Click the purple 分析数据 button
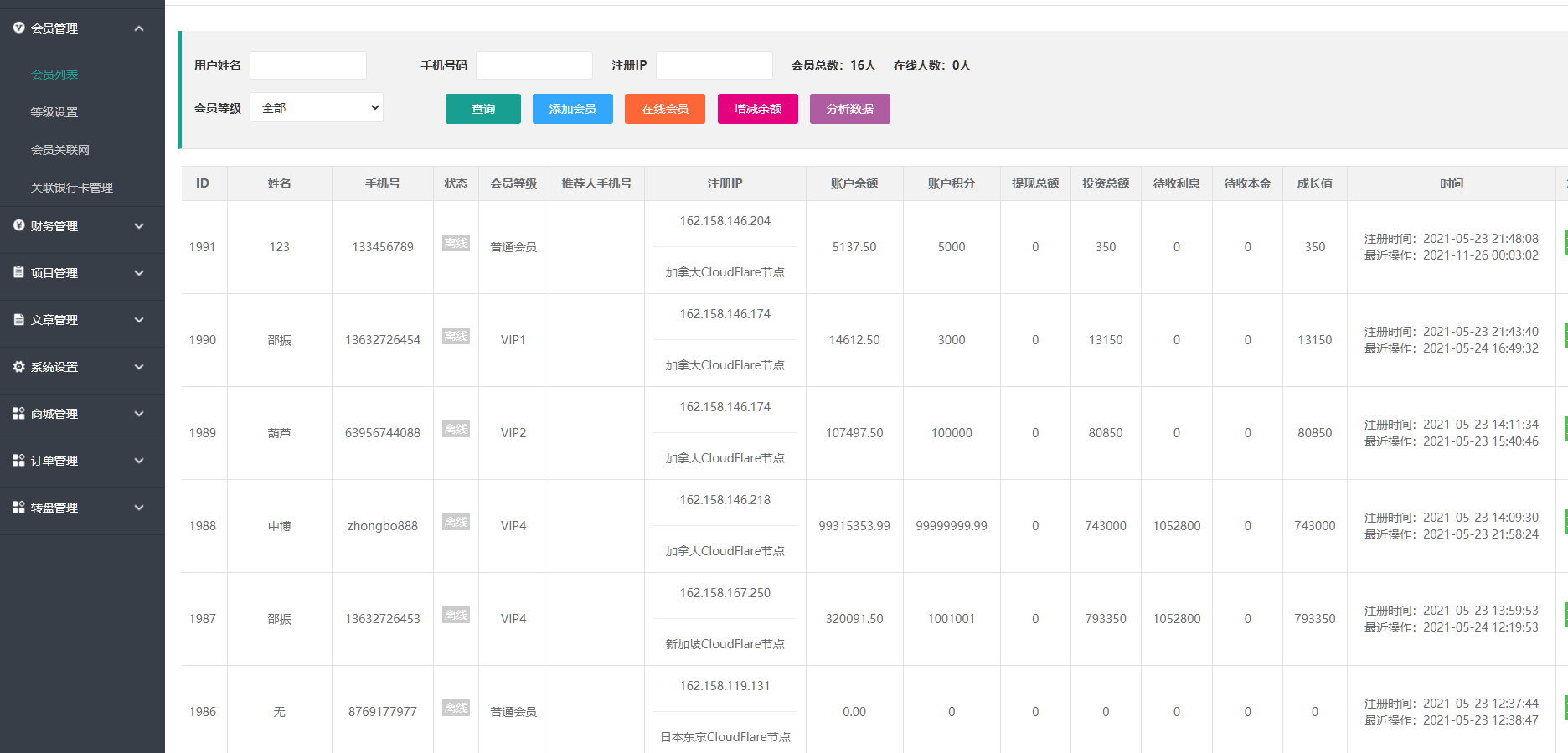The height and width of the screenshot is (753, 1568). coord(849,109)
